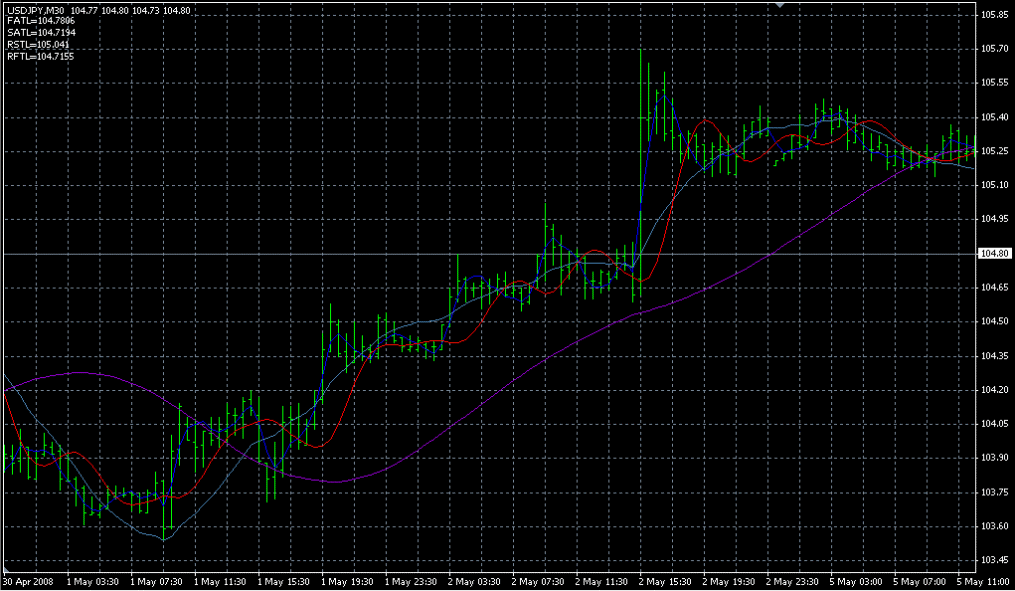Click the 1 May 19:30 time label
This screenshot has width=1015, height=591.
(349, 581)
